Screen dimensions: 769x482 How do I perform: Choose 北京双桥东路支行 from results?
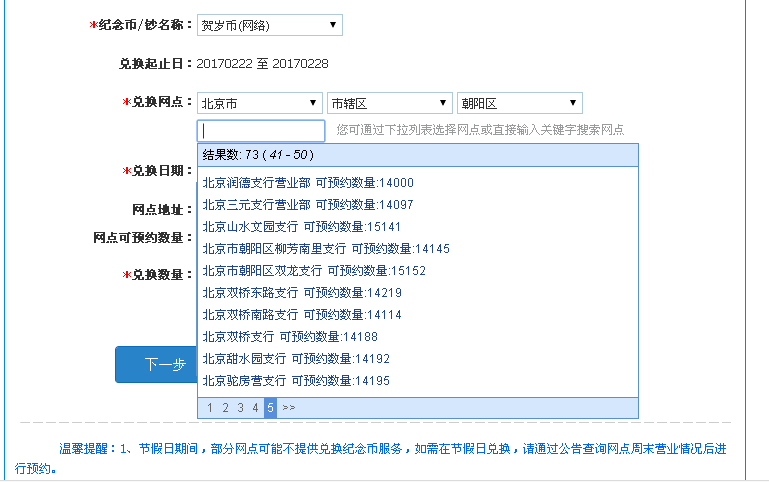click(x=301, y=293)
